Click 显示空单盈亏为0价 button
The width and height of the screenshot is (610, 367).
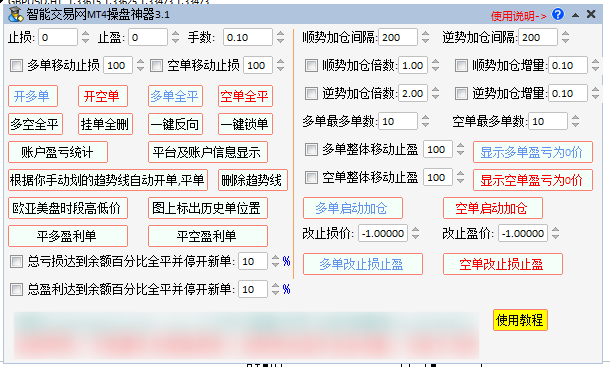click(533, 180)
